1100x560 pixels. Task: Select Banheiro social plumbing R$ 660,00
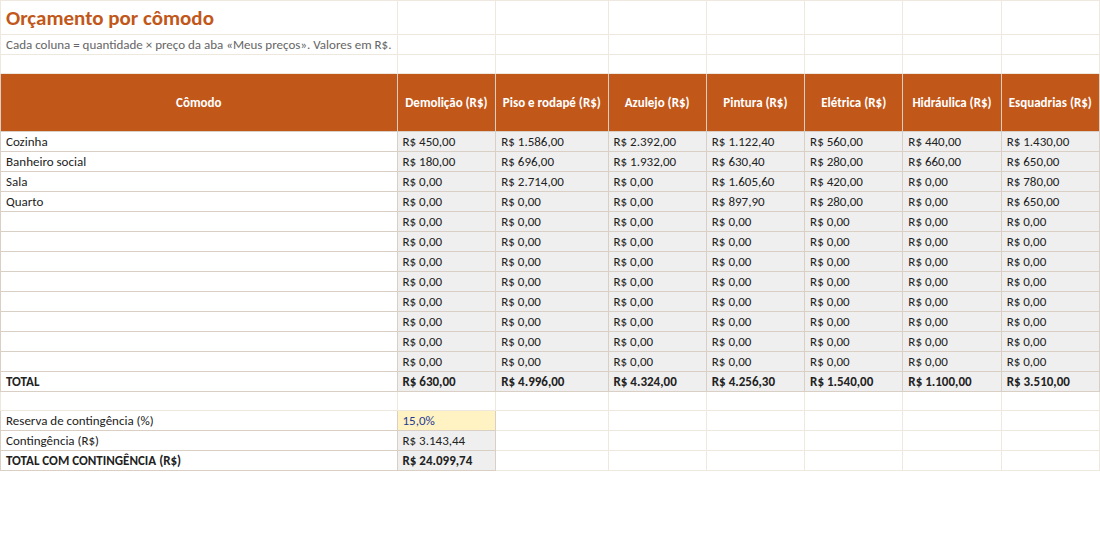point(952,162)
